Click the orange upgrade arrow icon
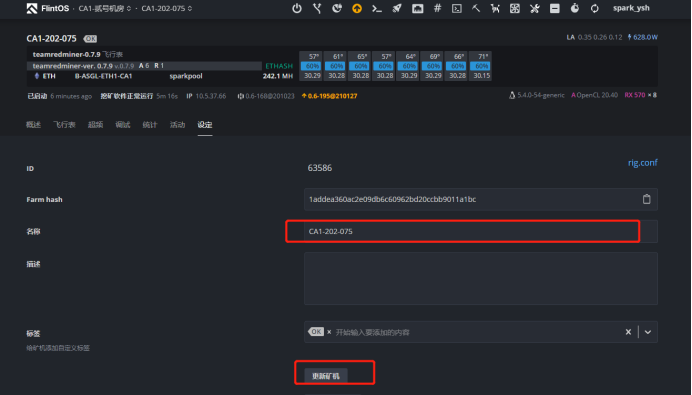The image size is (692, 395). [x=357, y=8]
